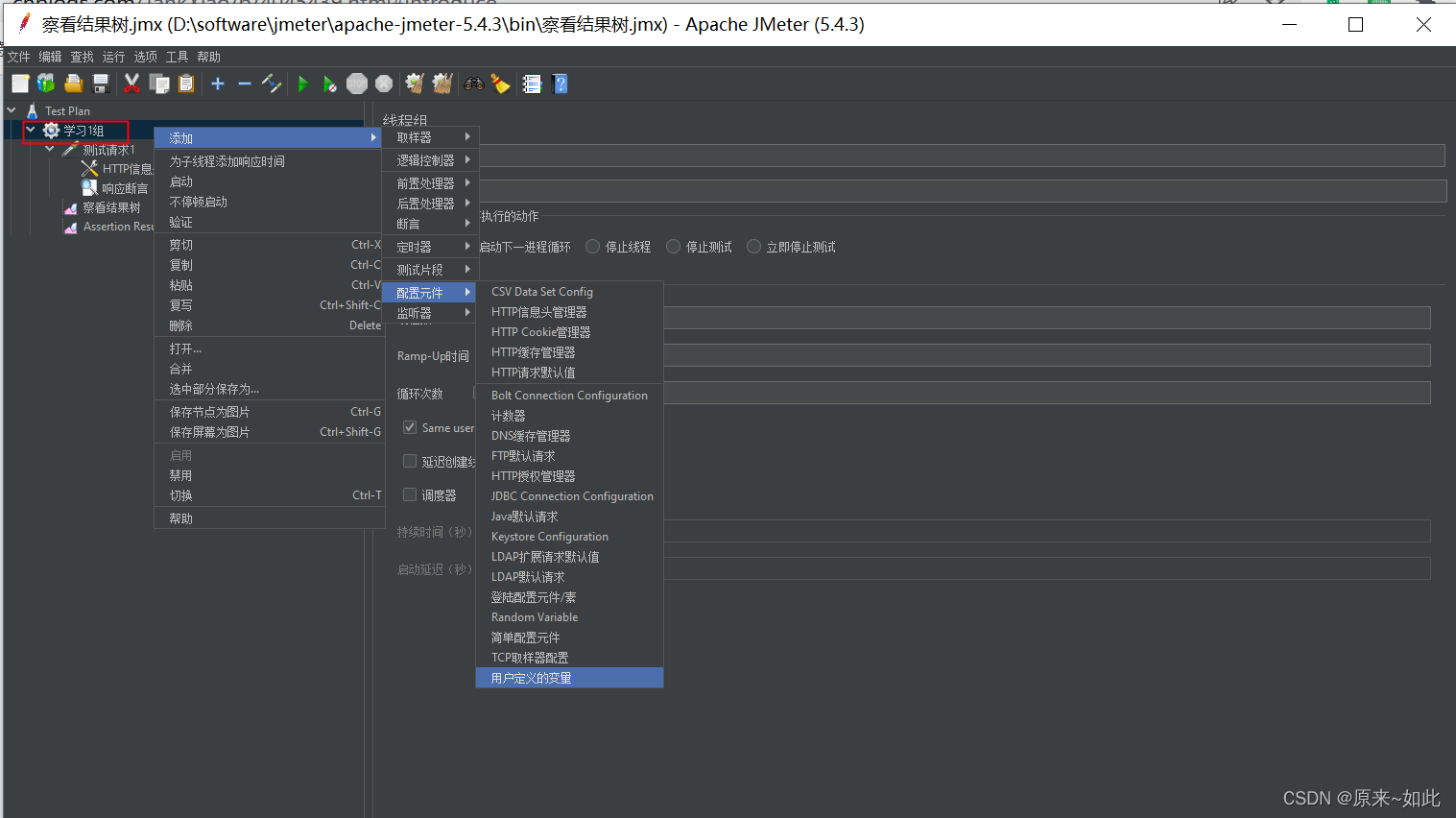The width and height of the screenshot is (1456, 818).
Task: Open the 编辑 menu
Action: (51, 57)
